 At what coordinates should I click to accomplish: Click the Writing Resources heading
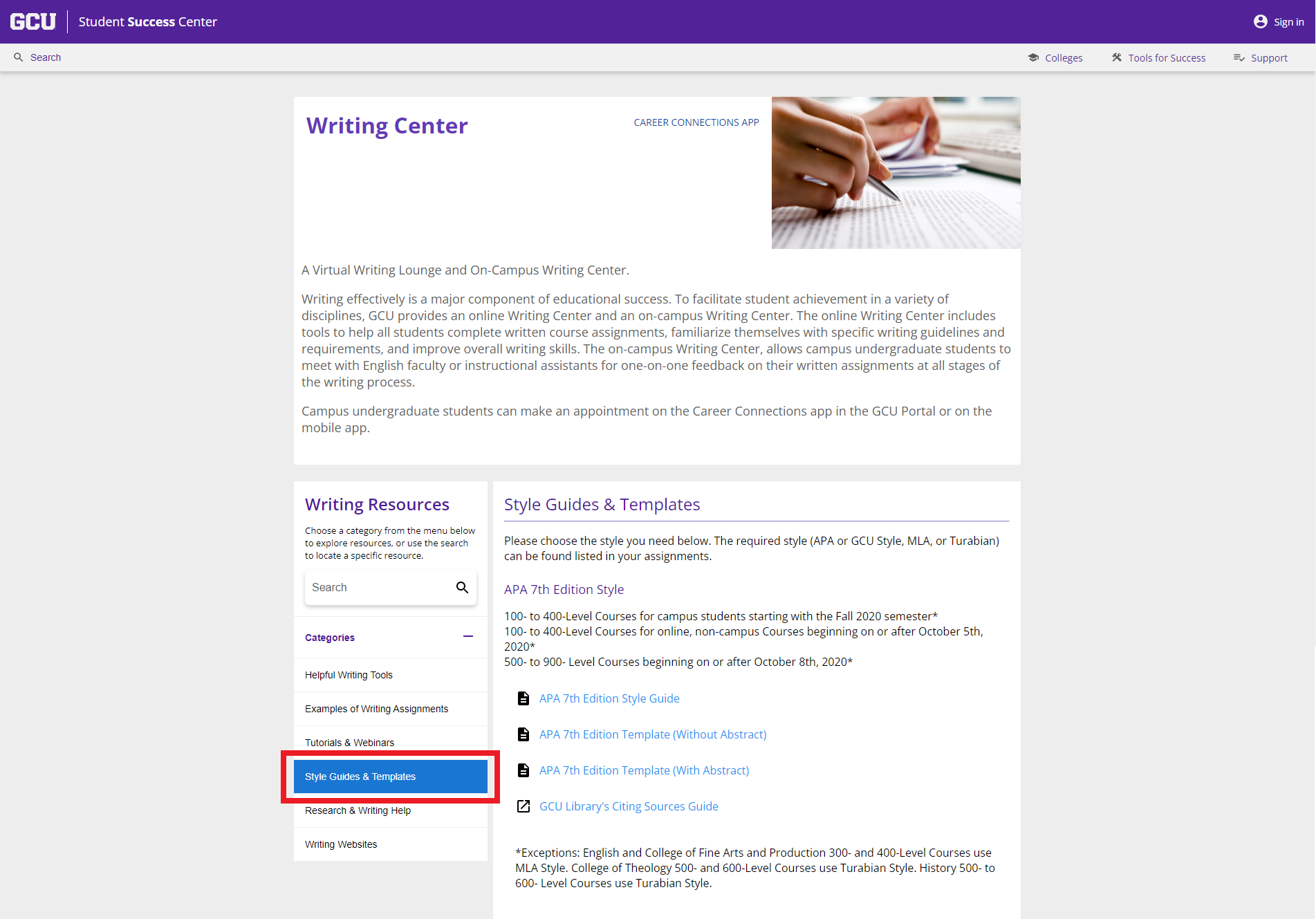(x=377, y=505)
